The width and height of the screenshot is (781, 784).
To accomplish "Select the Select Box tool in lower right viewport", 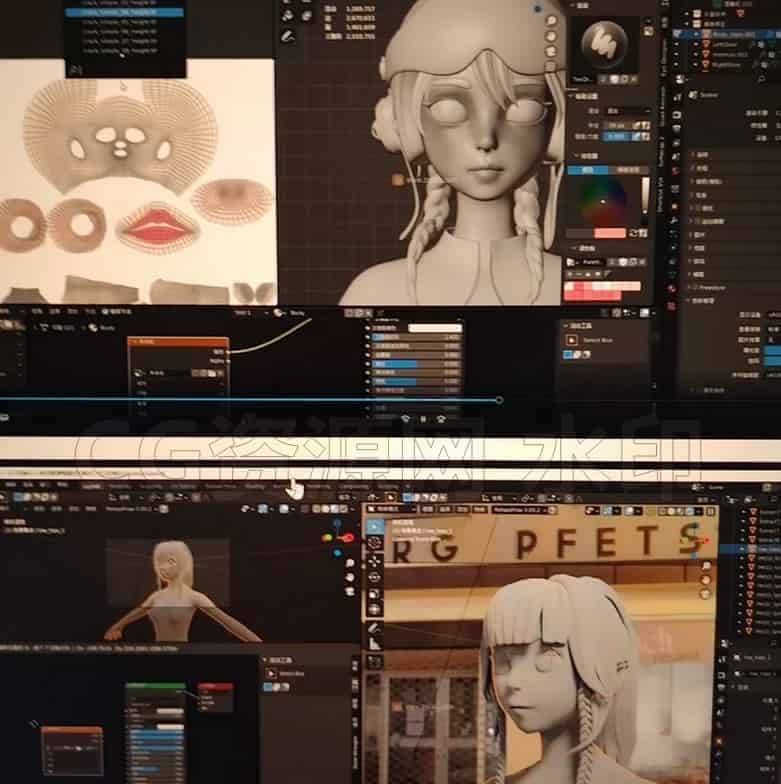I will 374,526.
